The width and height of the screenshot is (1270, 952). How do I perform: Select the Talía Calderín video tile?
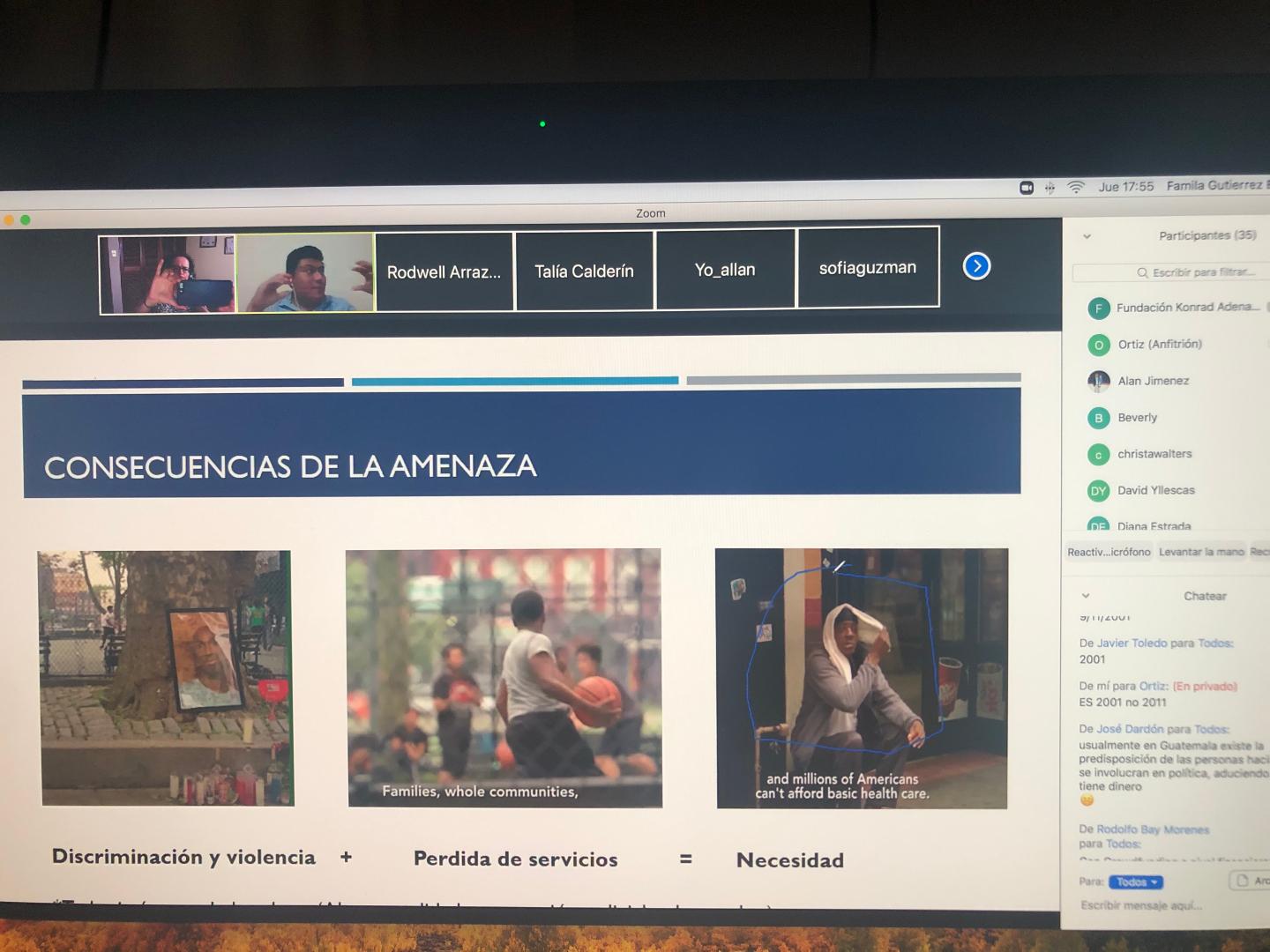584,271
